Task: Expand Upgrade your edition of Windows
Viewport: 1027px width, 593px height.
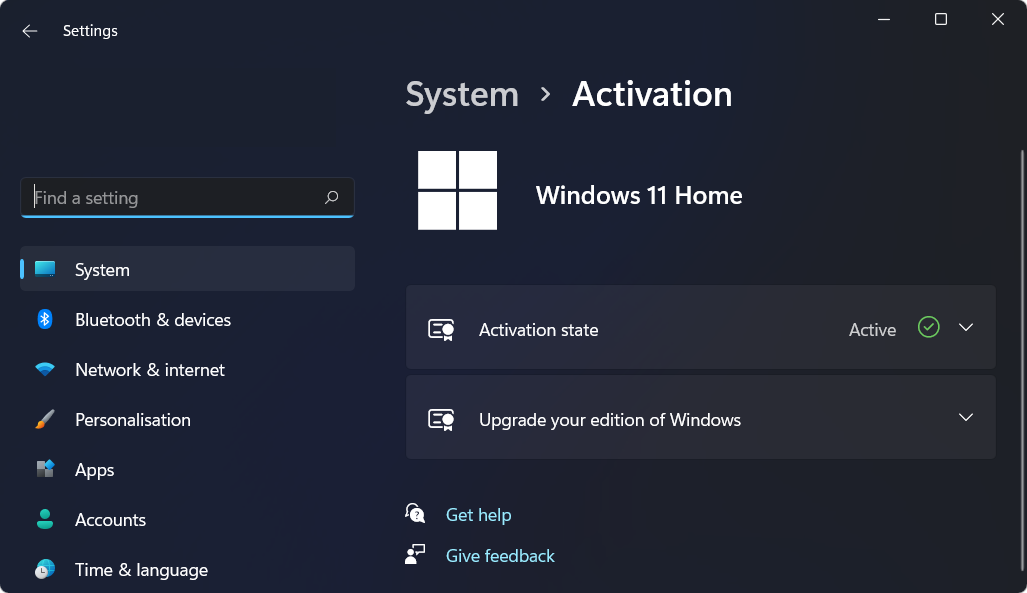Action: click(x=965, y=417)
